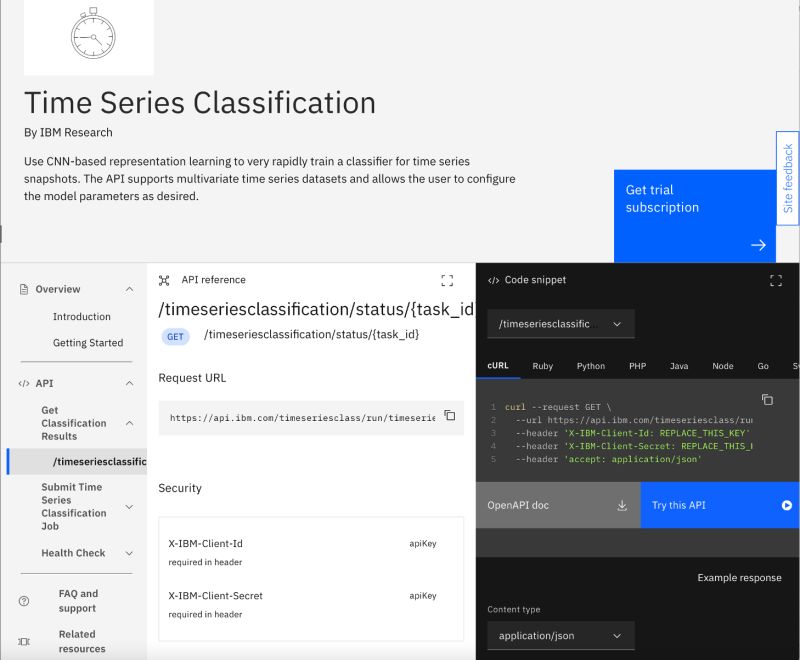
Task: Click the API reference network icon
Action: (164, 280)
